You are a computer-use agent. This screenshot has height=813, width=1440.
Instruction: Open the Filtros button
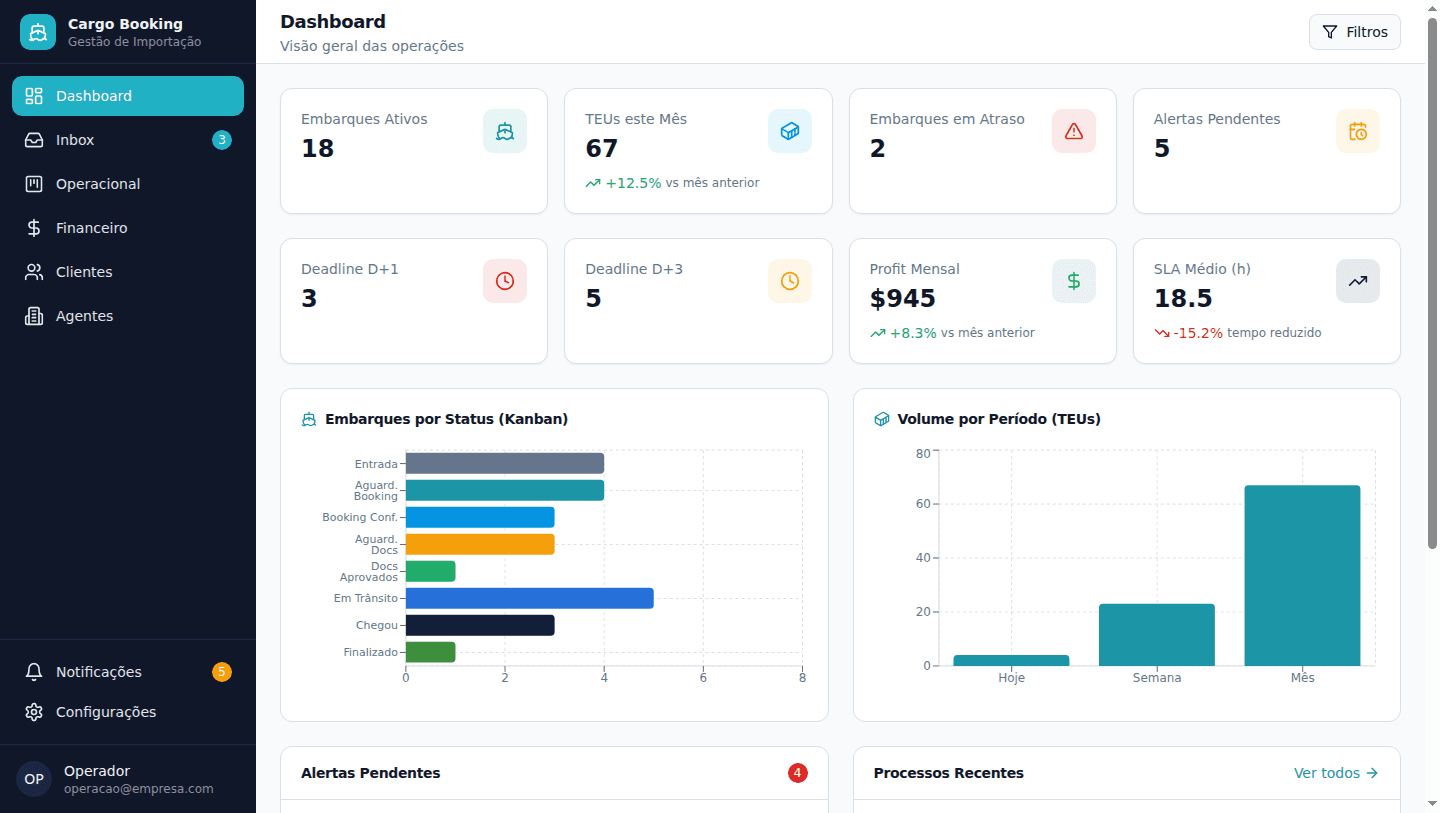[1355, 32]
